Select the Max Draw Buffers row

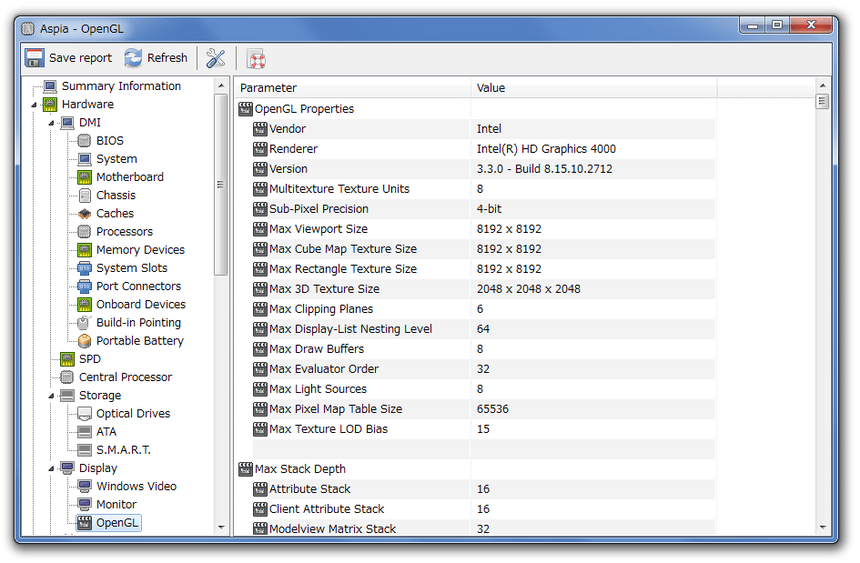(483, 350)
